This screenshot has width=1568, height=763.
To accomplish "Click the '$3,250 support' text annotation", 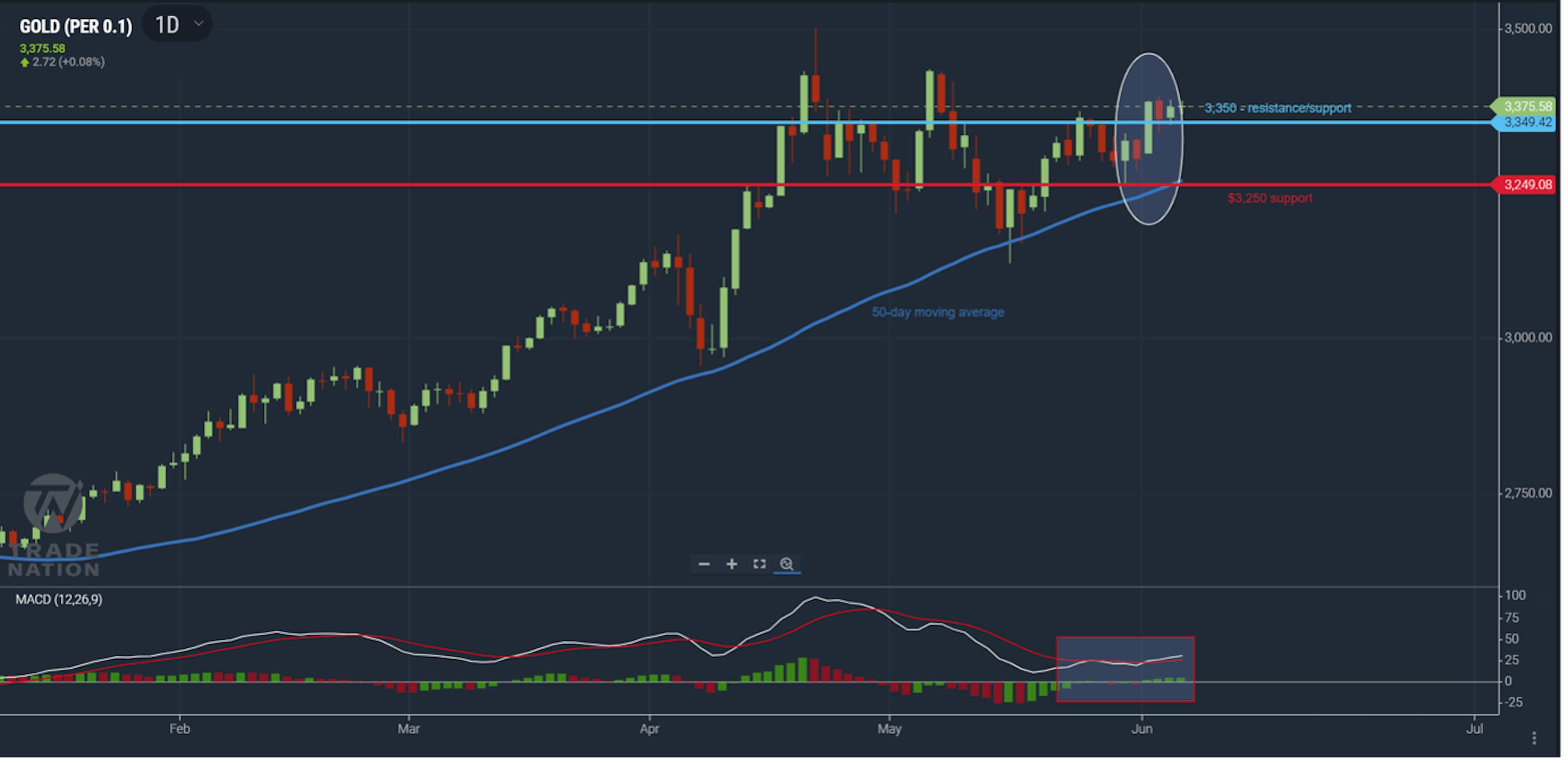I will 1270,198.
